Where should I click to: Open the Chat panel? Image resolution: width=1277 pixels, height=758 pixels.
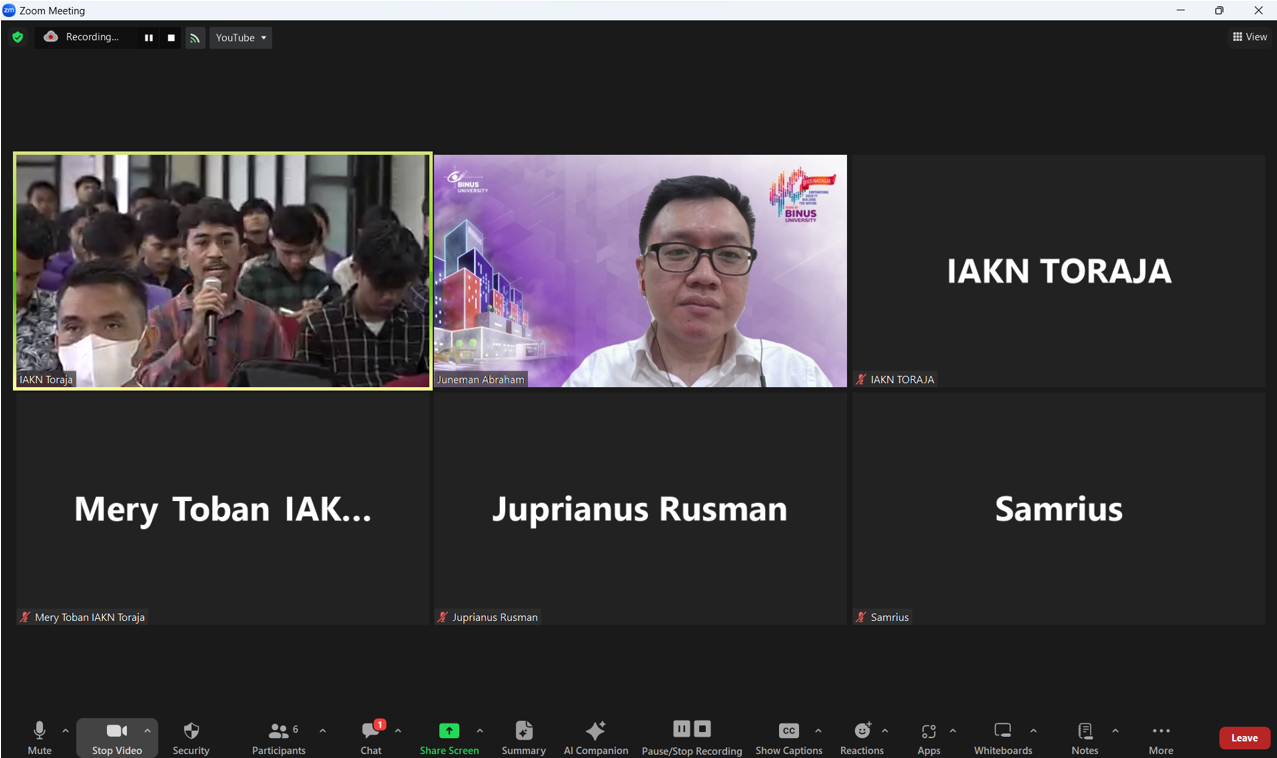(371, 738)
